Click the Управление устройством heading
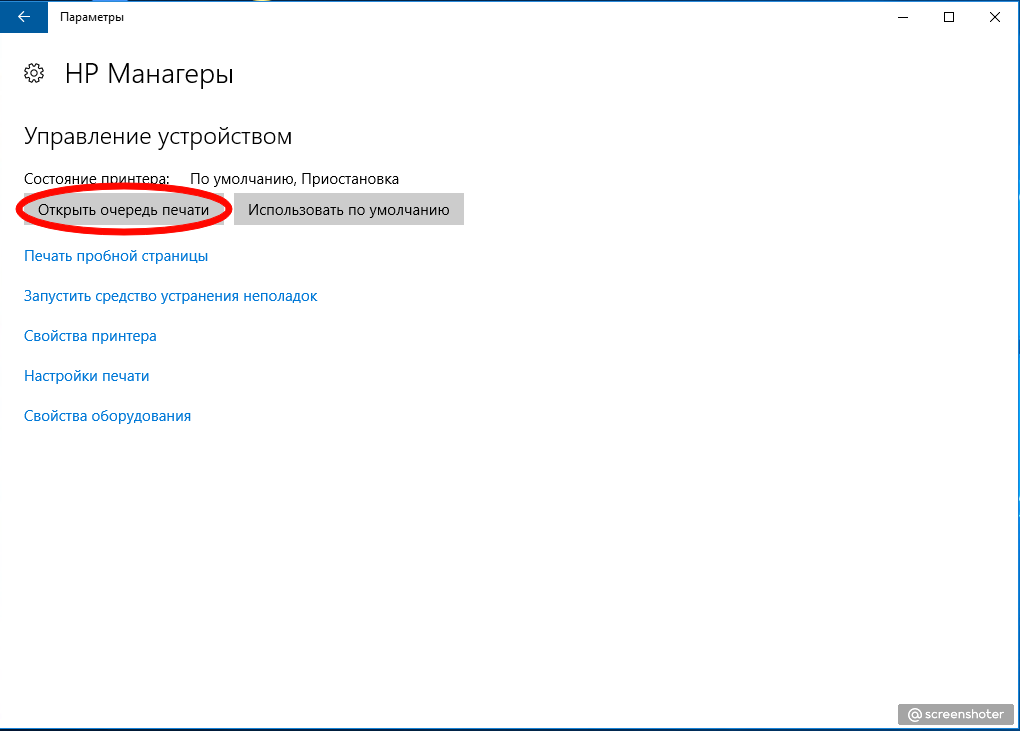 pos(158,137)
